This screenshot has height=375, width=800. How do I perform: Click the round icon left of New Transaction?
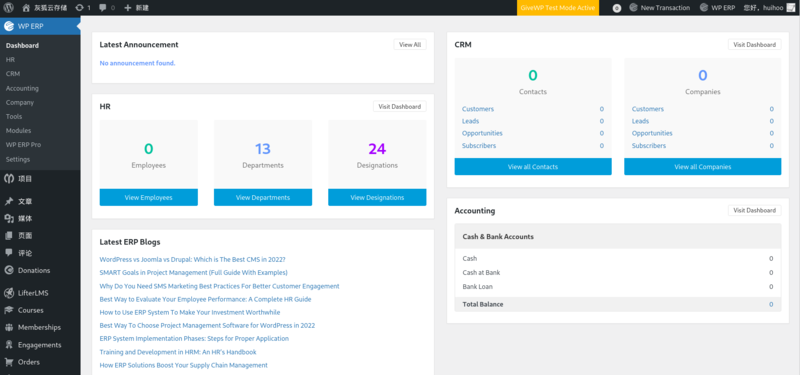[x=617, y=8]
